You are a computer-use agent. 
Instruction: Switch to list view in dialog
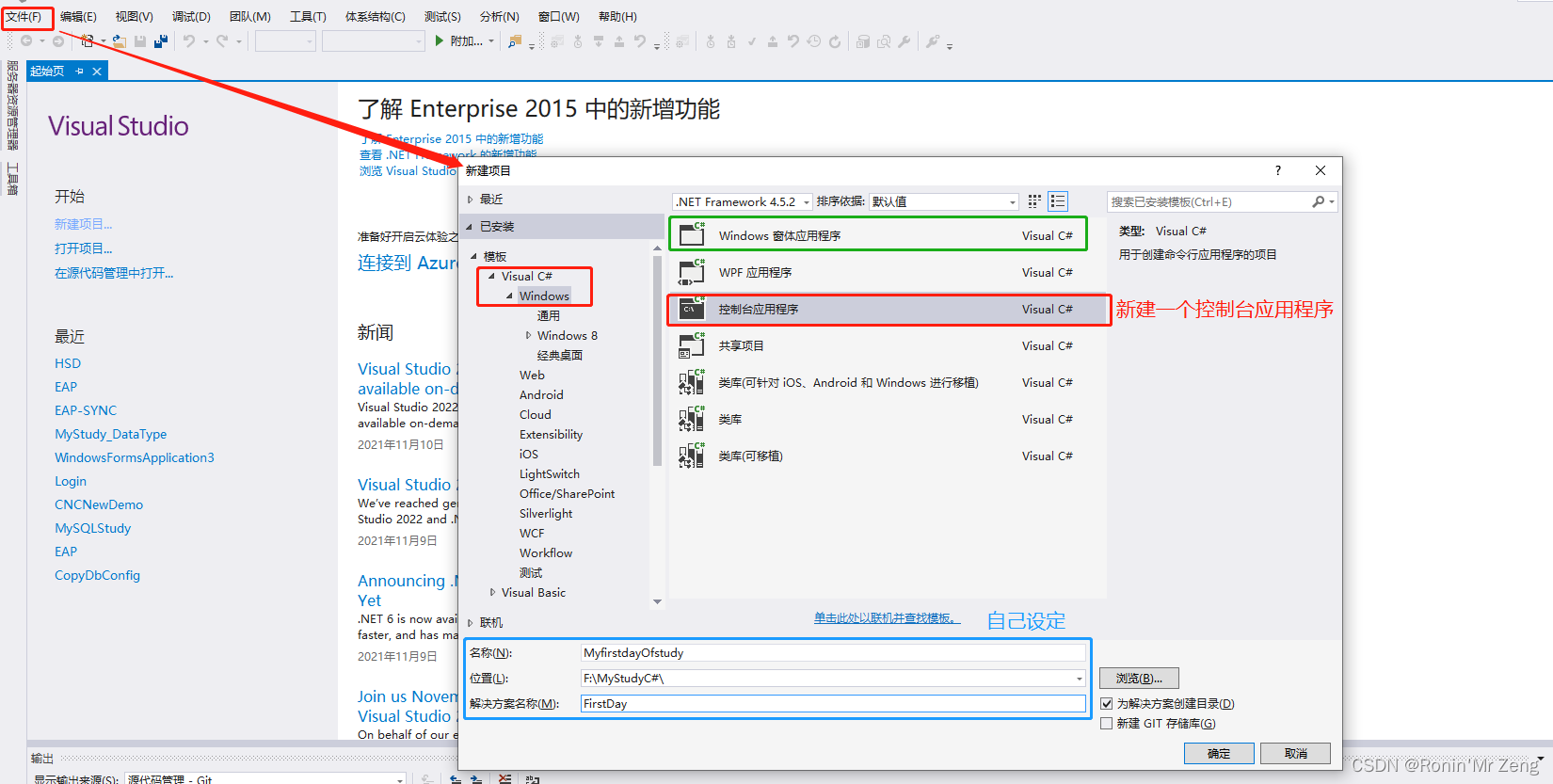[1058, 201]
